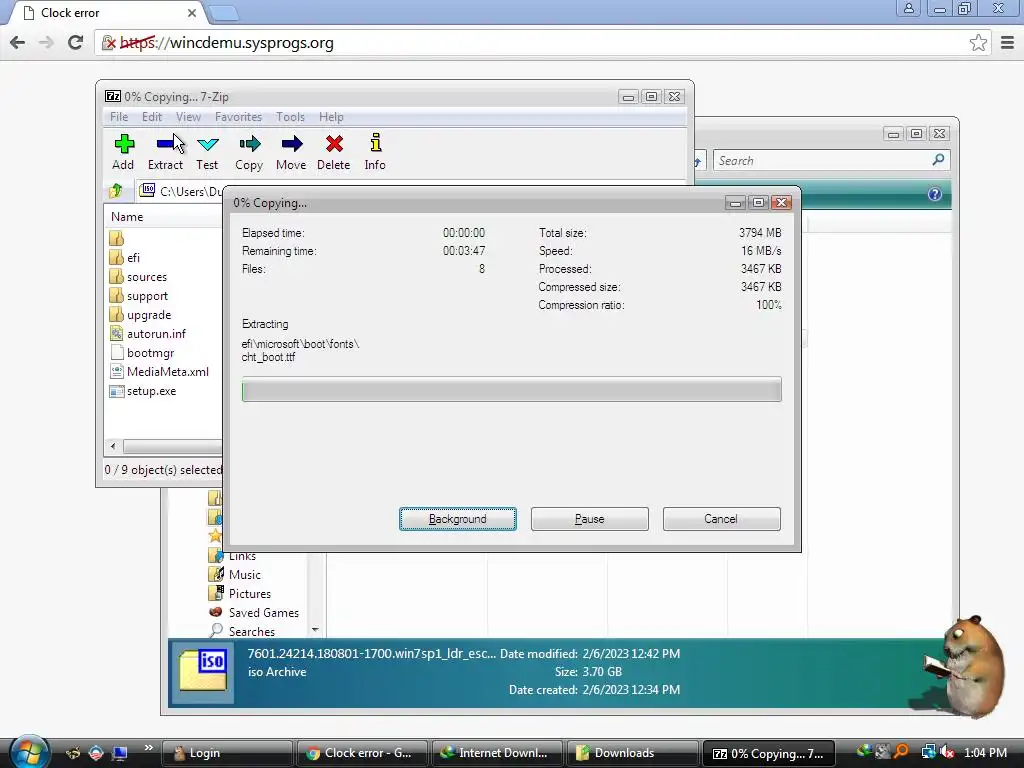Expand the quick launch chevron on taskbar
The width and height of the screenshot is (1024, 768).
pyautogui.click(x=149, y=748)
